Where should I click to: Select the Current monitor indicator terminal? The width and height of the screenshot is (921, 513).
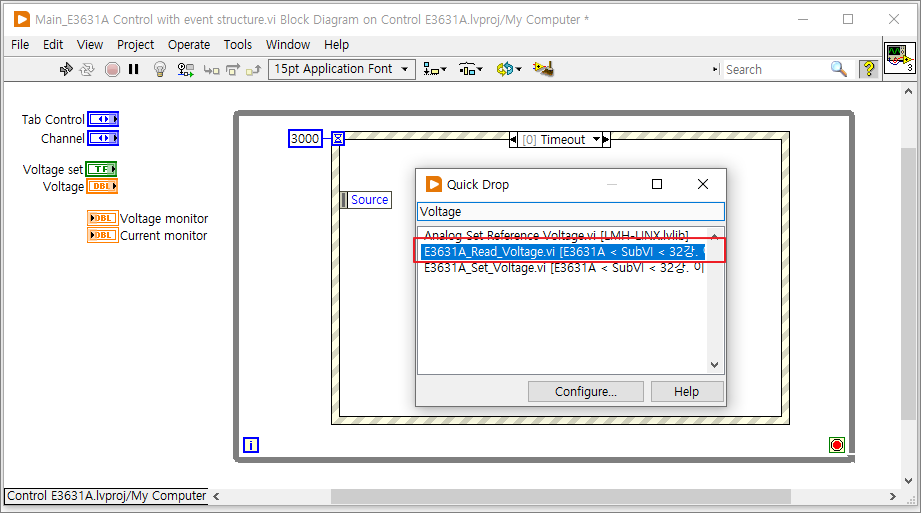click(x=103, y=235)
